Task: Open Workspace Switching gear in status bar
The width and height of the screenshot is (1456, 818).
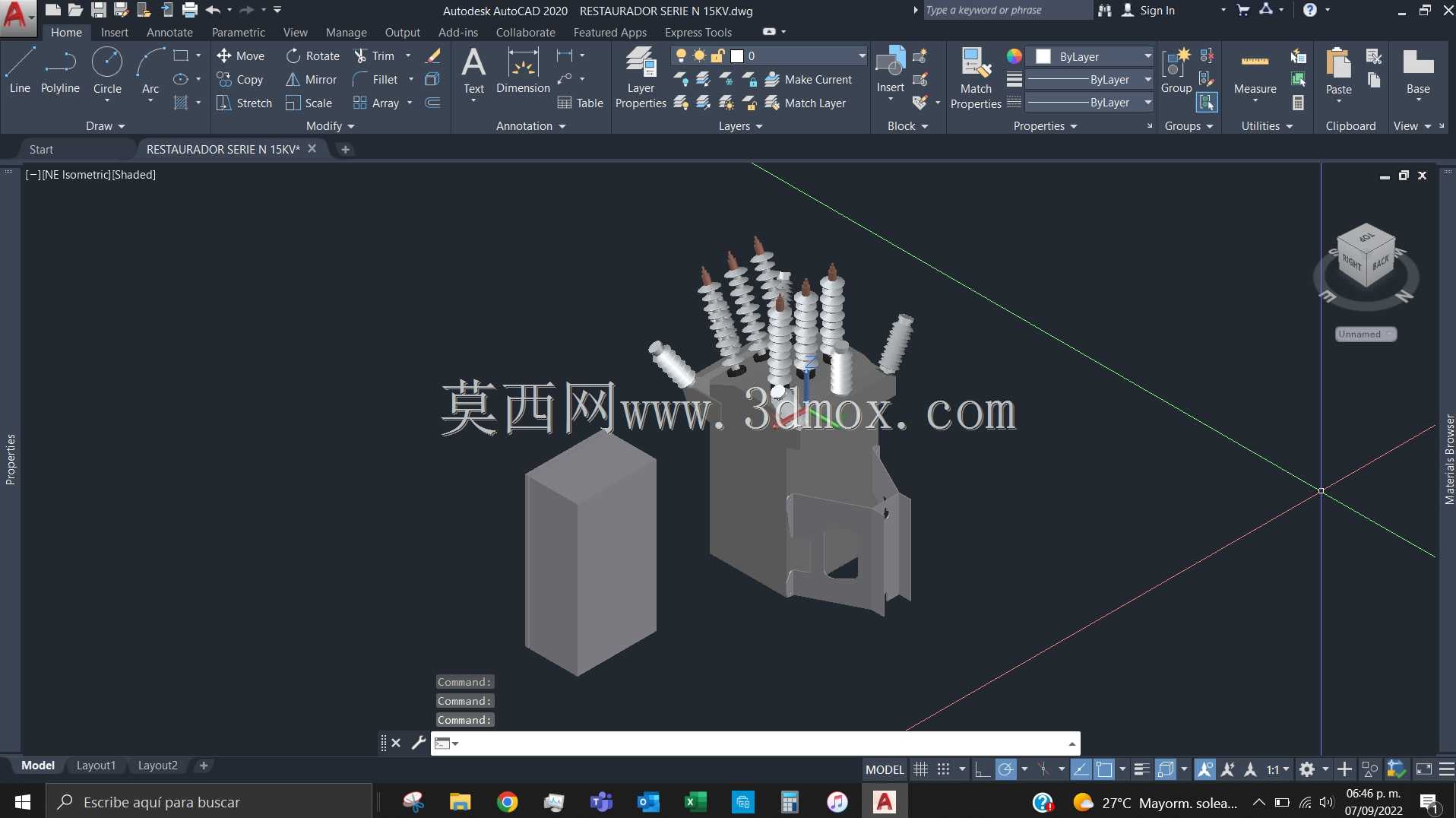Action: point(1306,769)
